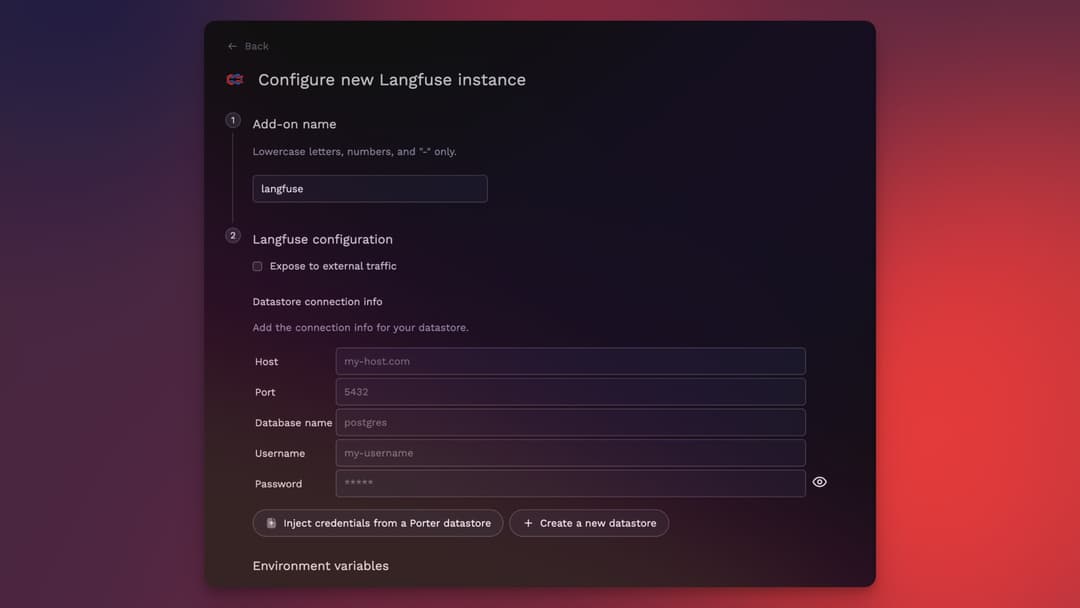
Task: Click the Username input field
Action: [570, 452]
